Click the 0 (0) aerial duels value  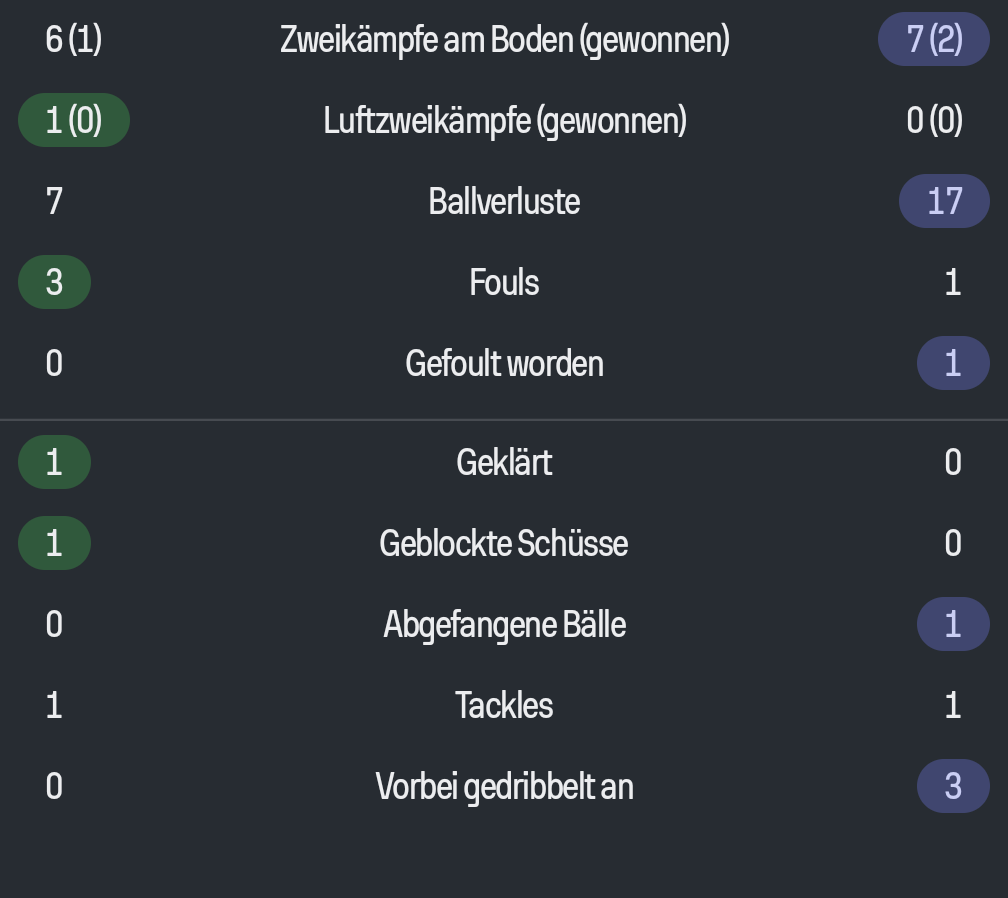pos(934,121)
